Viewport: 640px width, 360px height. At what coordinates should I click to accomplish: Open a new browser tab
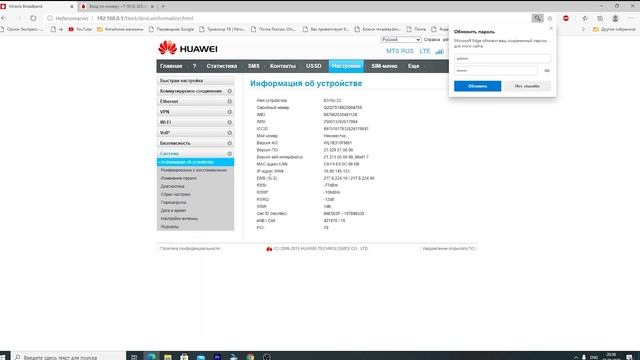coord(163,6)
